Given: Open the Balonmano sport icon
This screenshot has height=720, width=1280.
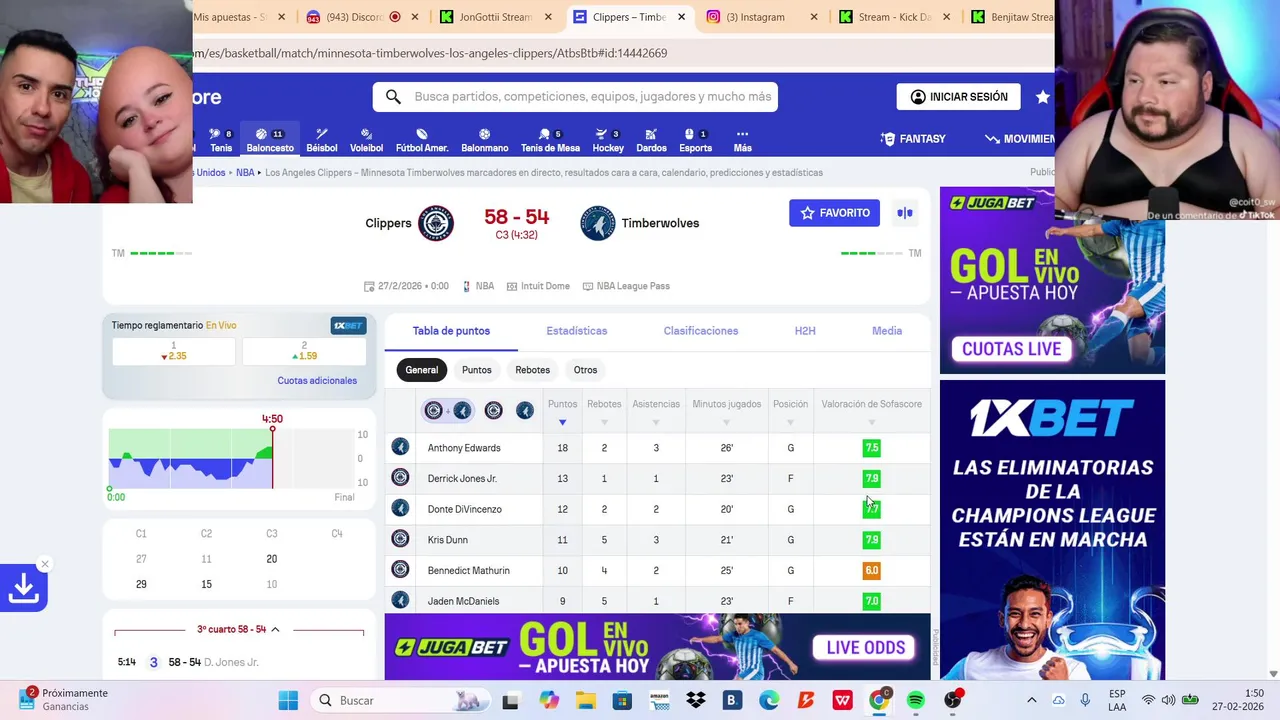Looking at the screenshot, I should tap(485, 140).
